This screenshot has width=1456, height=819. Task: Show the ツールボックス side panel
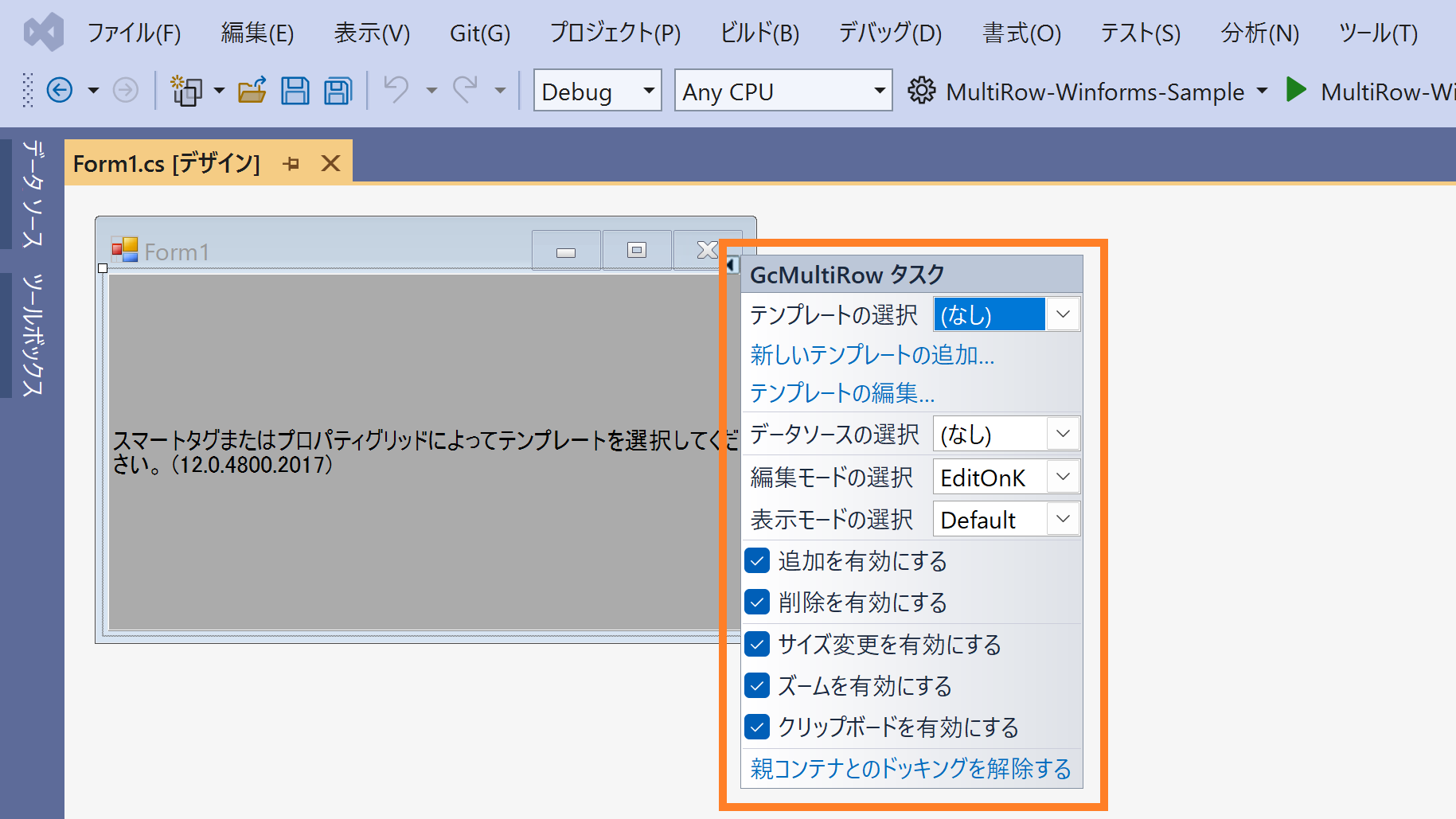pyautogui.click(x=32, y=334)
